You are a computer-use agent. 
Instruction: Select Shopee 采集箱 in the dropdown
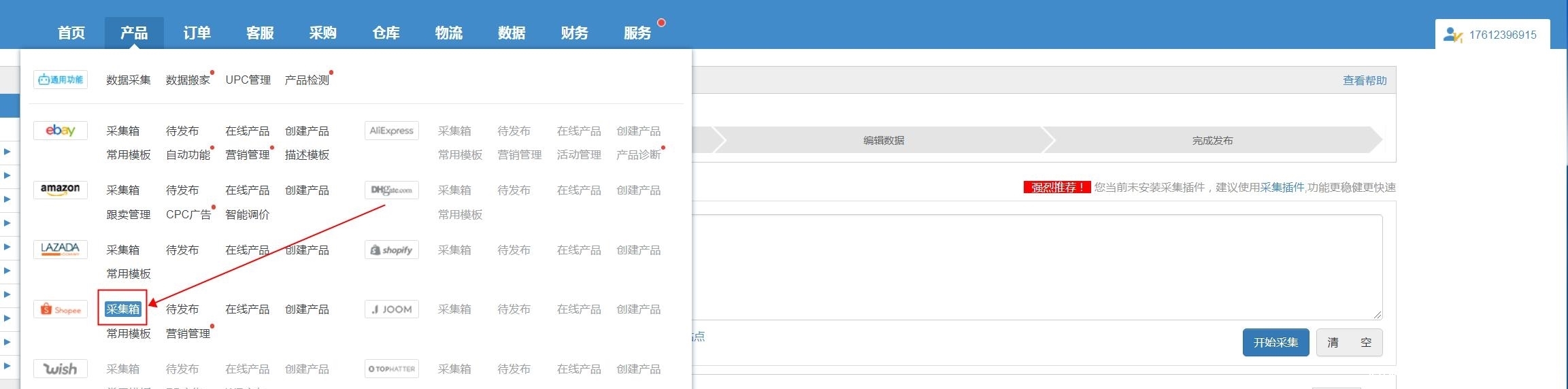coord(122,309)
